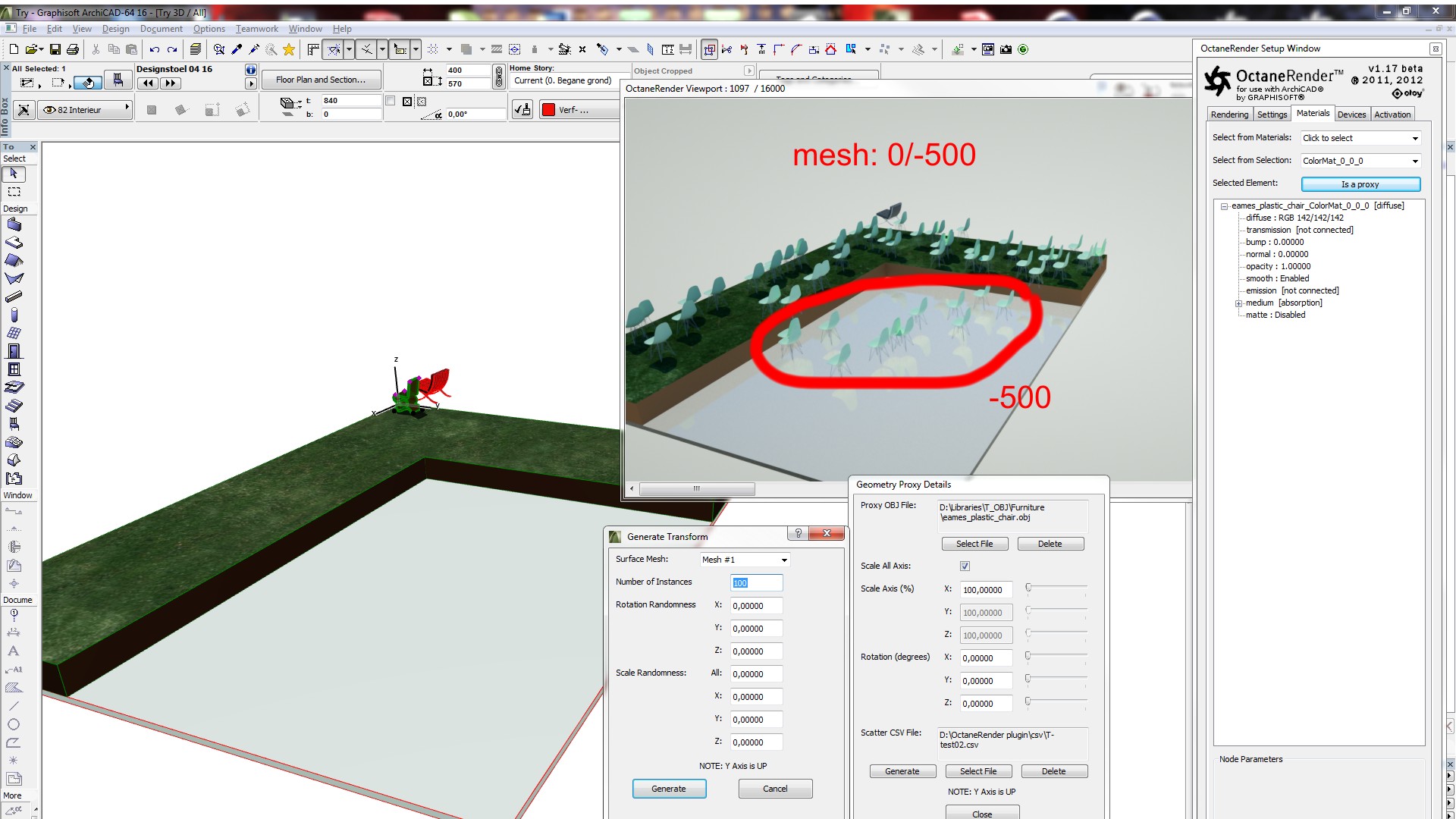Switch to the Rendering tab
Screen dimensions: 1456x819
point(1229,115)
